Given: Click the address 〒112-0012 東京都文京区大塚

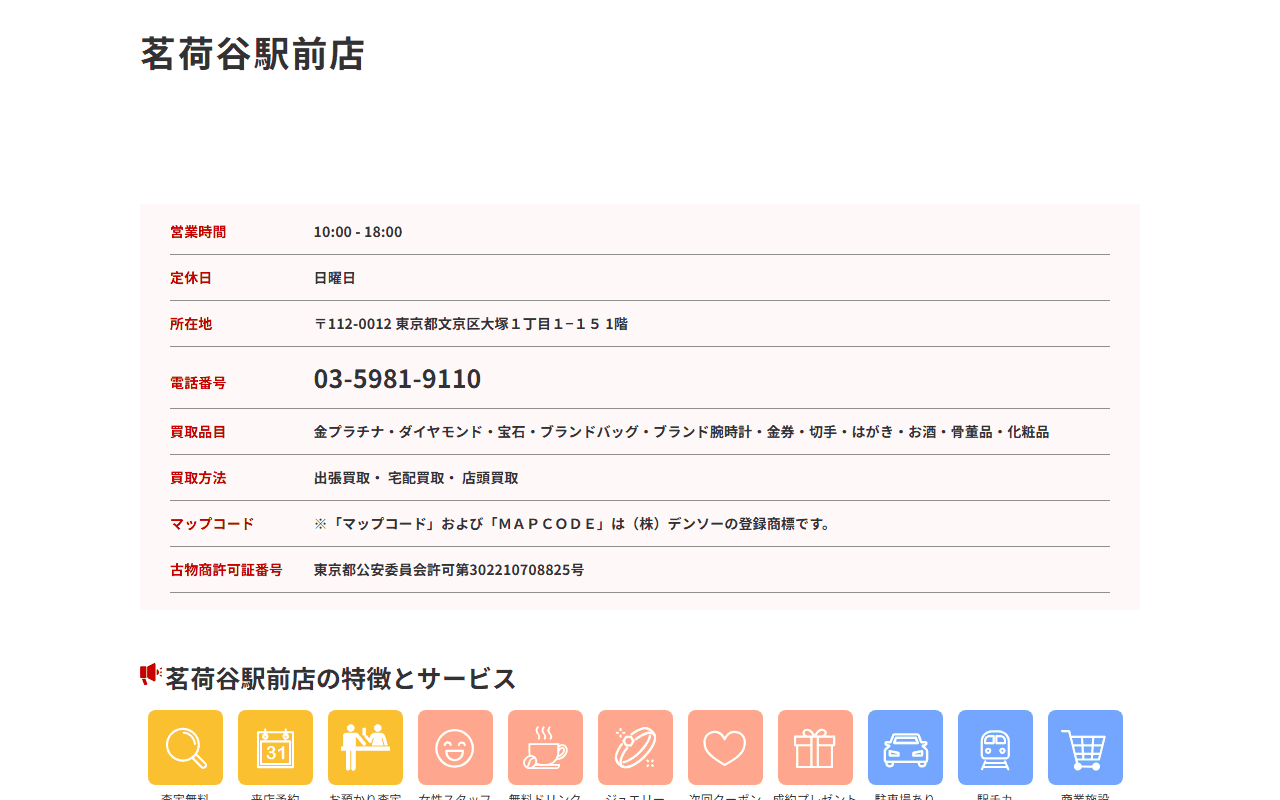Looking at the screenshot, I should (x=471, y=324).
